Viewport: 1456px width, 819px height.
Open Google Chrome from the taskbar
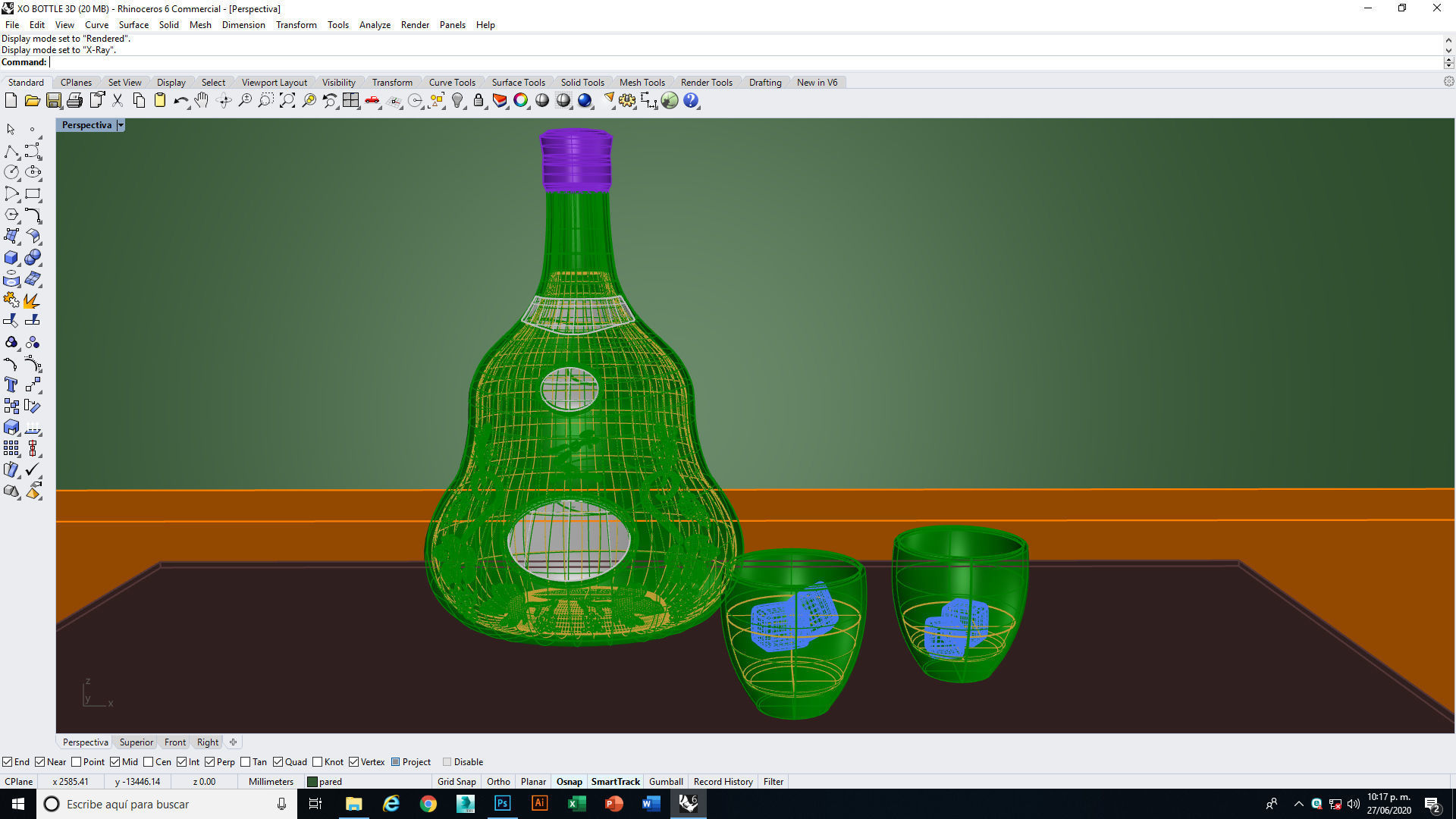click(x=428, y=804)
